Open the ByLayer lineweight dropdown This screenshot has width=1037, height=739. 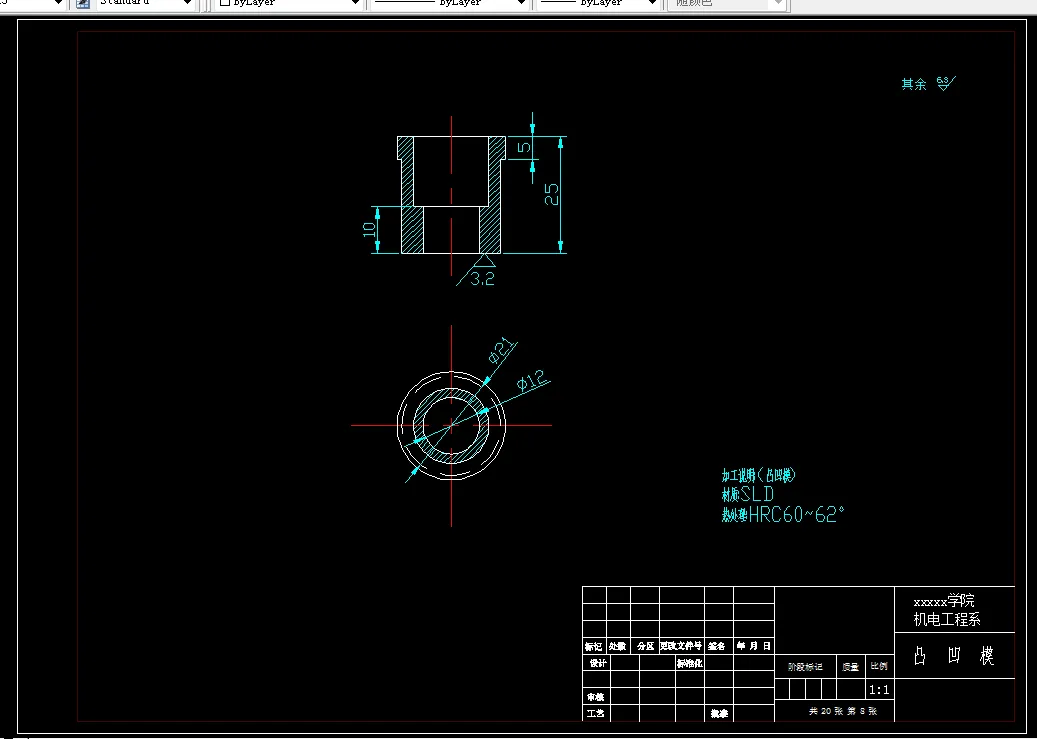pyautogui.click(x=599, y=3)
